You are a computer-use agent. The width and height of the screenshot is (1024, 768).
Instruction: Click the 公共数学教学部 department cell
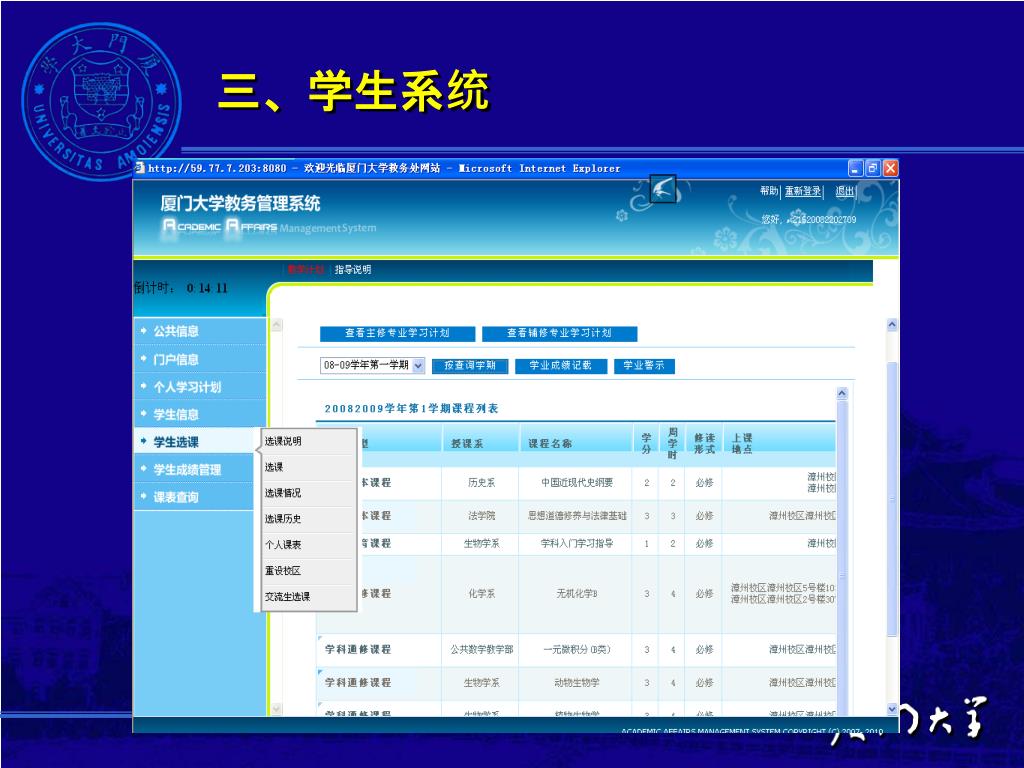click(481, 650)
